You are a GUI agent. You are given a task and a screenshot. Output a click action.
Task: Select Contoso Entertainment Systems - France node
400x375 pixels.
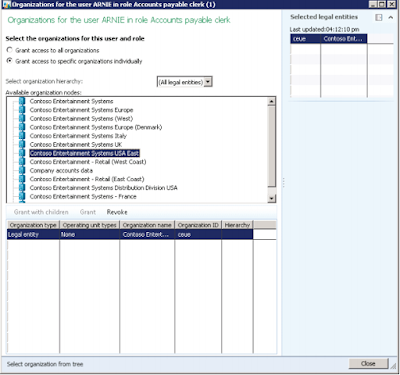click(83, 196)
